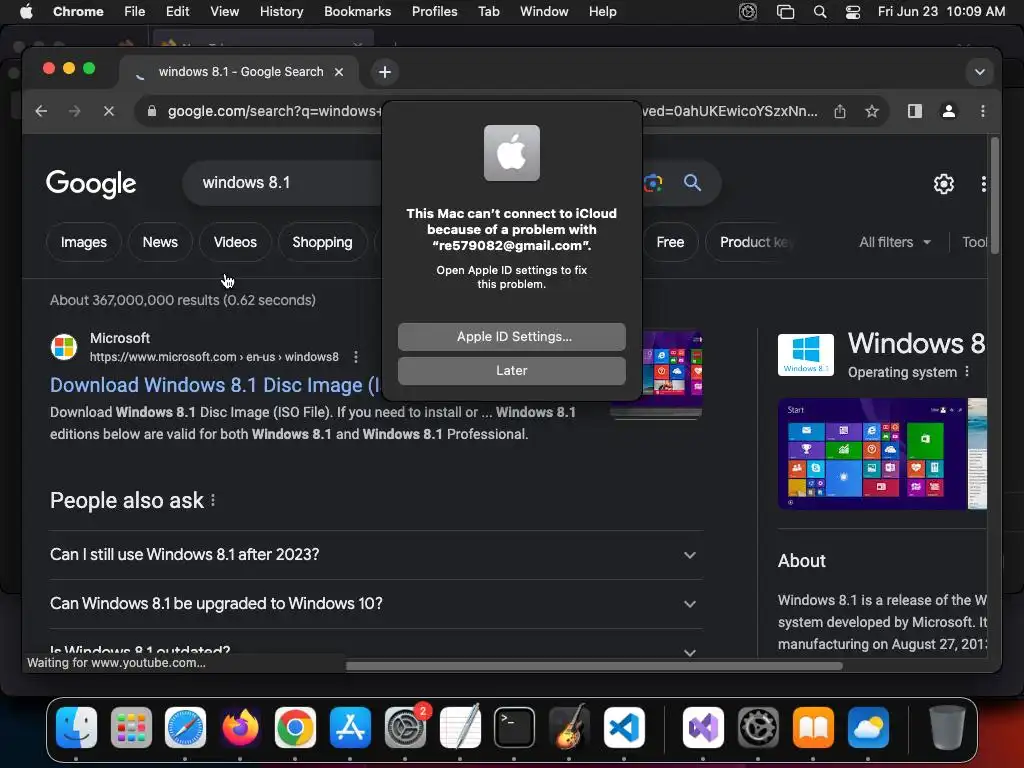Click the vertical page scrollbar

tap(995, 195)
